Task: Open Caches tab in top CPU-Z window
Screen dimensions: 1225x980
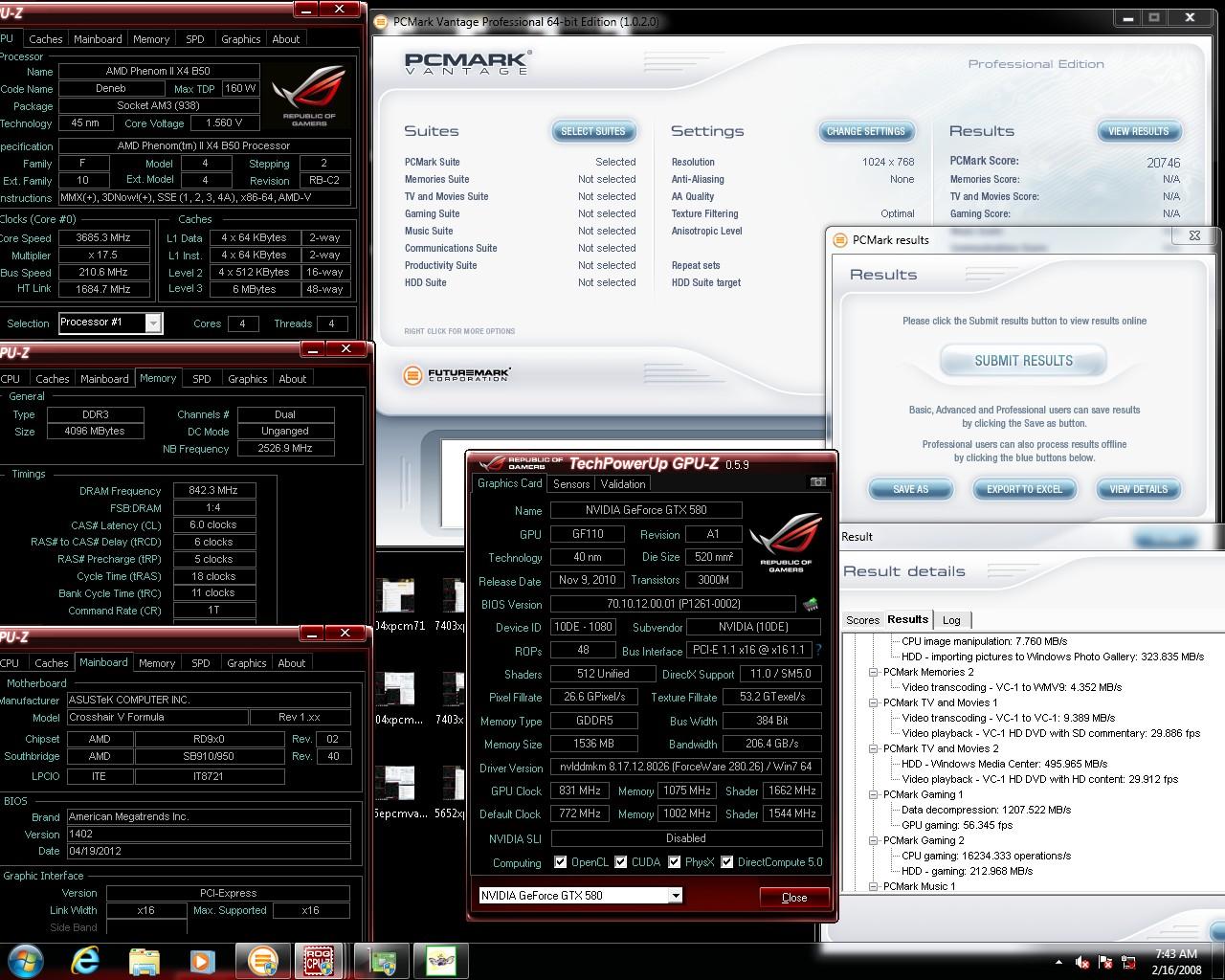Action: (45, 39)
